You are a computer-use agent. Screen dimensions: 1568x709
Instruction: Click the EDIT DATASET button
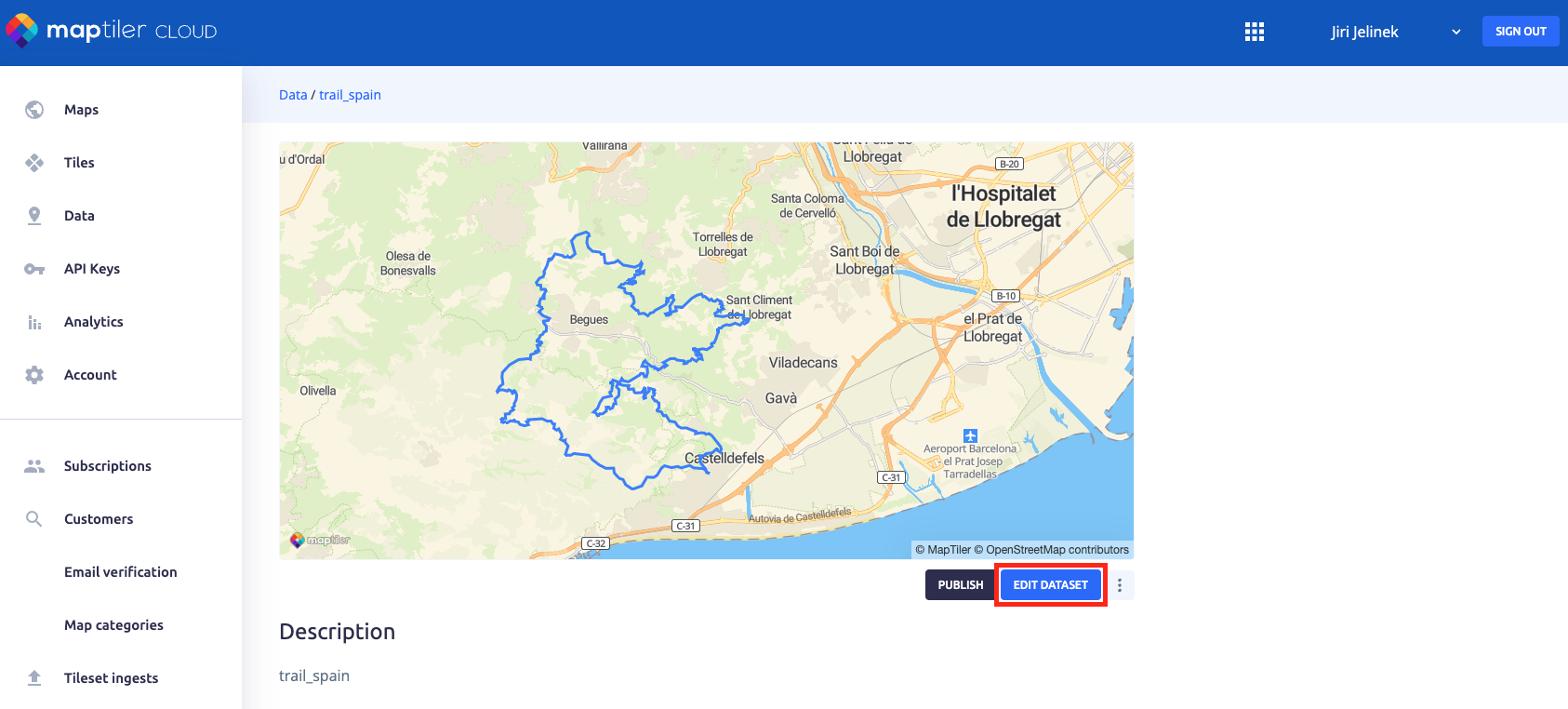1050,585
